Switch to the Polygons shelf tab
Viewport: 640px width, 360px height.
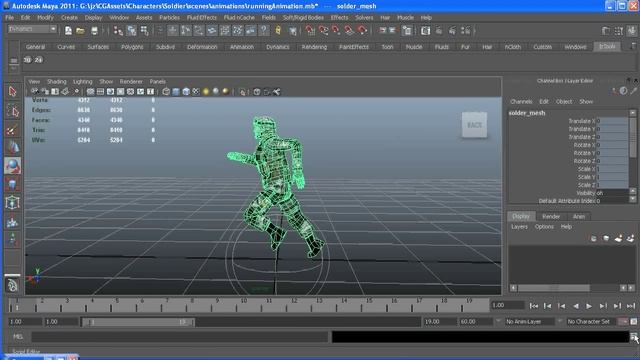[x=132, y=47]
